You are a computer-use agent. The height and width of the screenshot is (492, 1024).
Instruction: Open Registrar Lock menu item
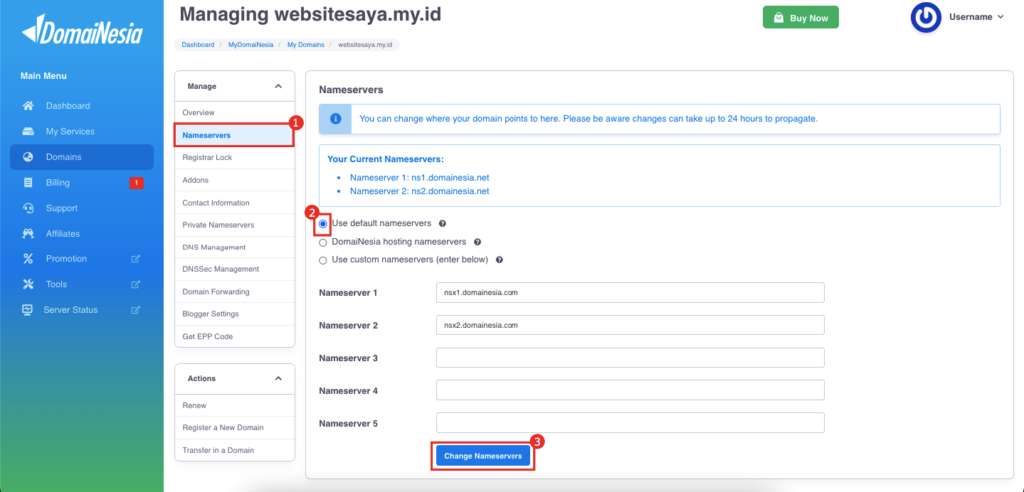(234, 157)
